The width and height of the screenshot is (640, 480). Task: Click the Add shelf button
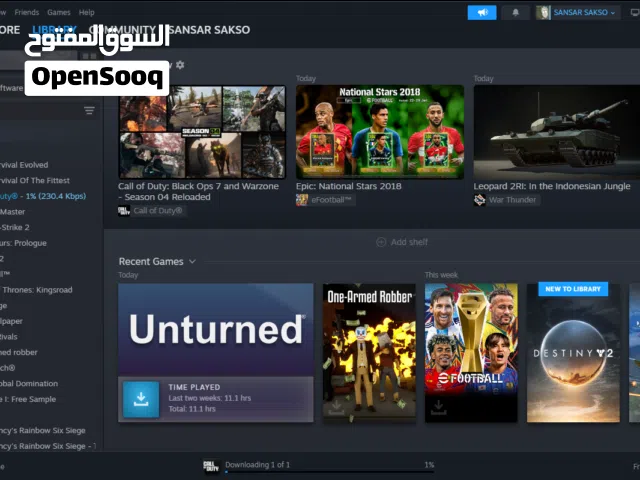point(402,242)
